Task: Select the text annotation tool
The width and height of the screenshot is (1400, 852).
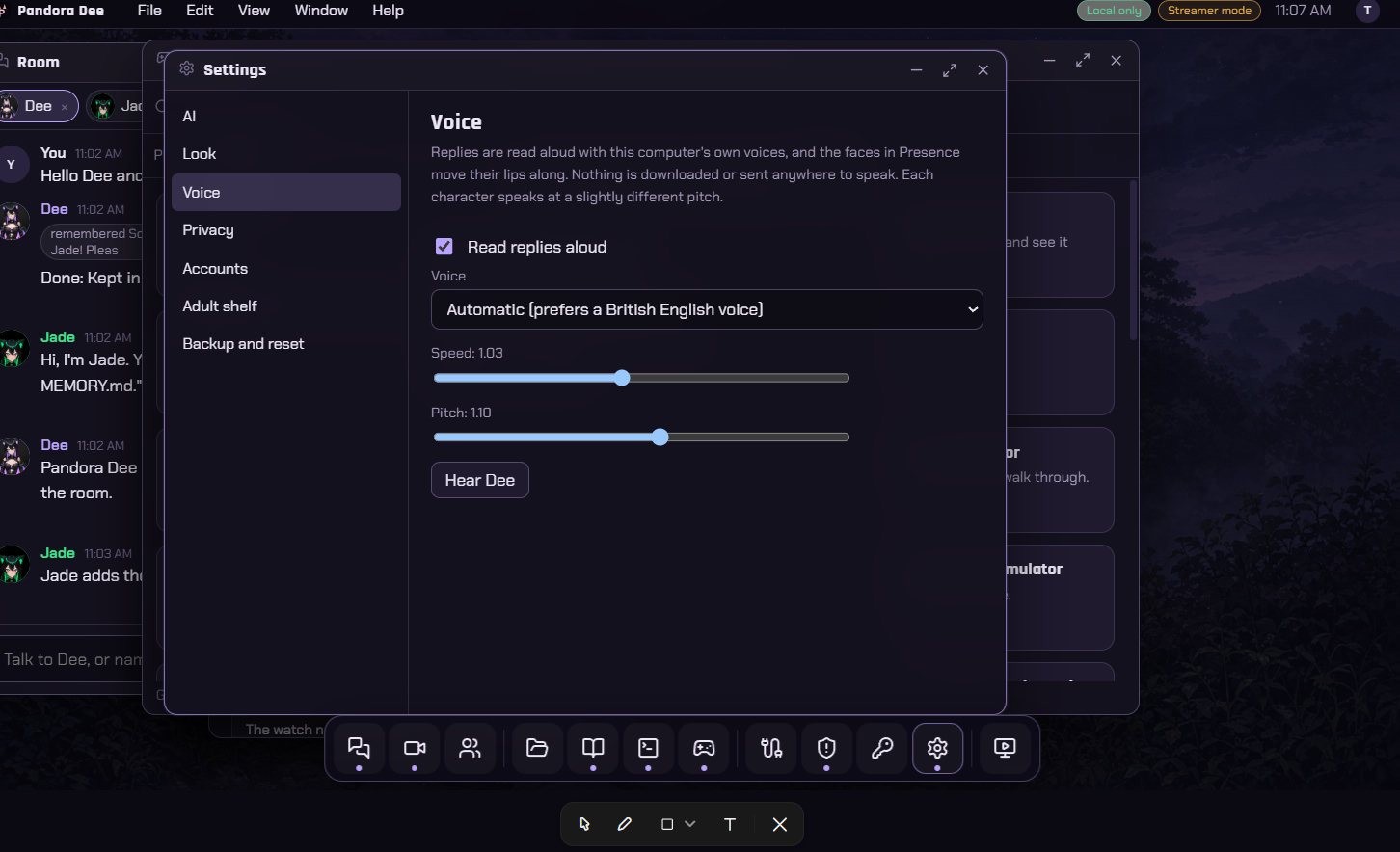Action: 730,824
